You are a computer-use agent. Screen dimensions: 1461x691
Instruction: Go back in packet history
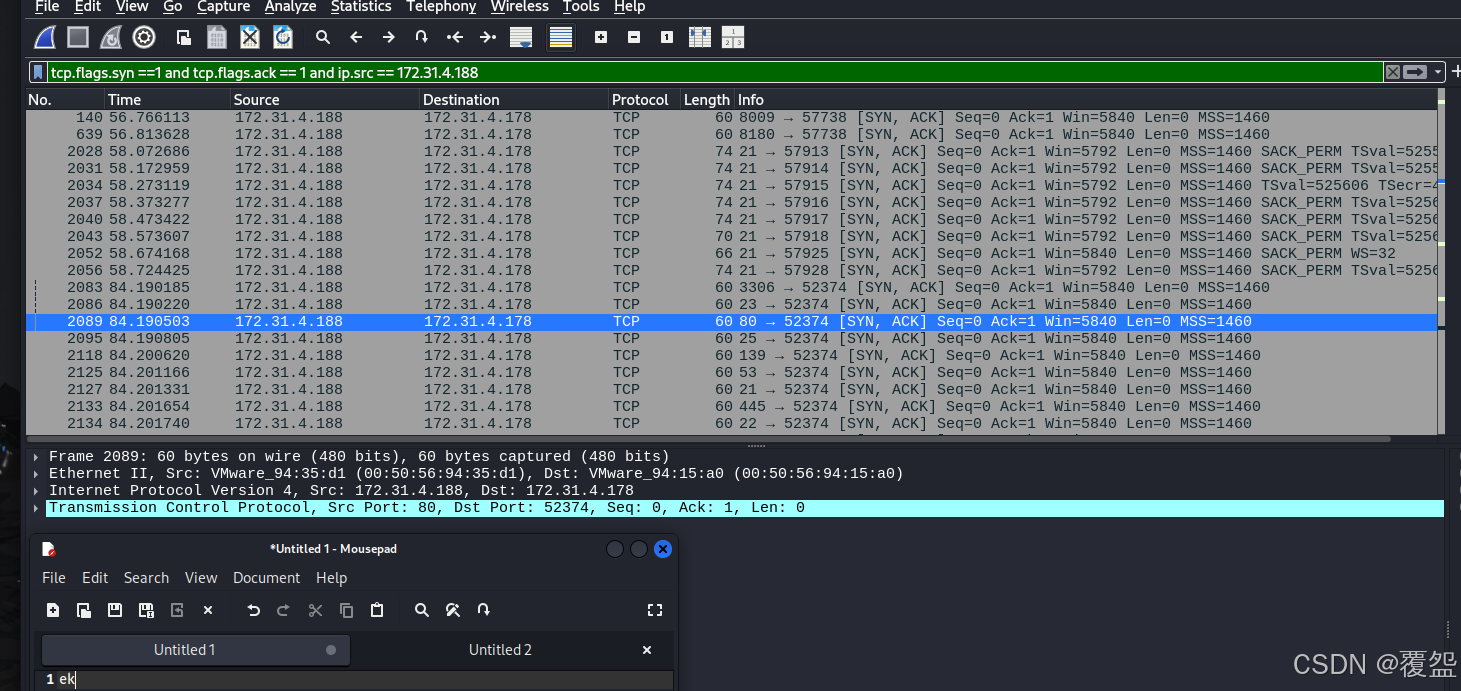356,37
